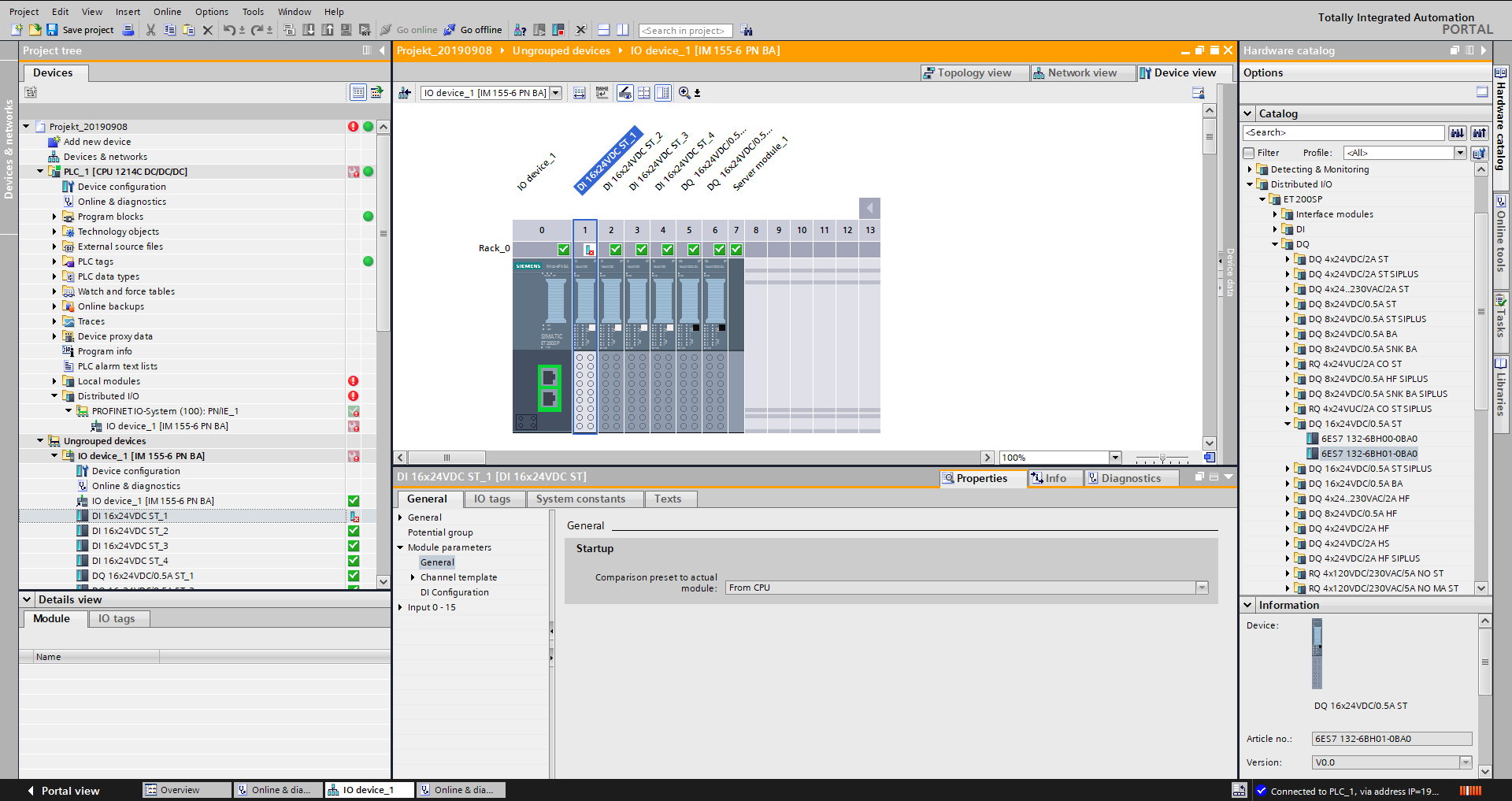Collapse the Catalog section
1512x801 pixels.
click(1247, 113)
